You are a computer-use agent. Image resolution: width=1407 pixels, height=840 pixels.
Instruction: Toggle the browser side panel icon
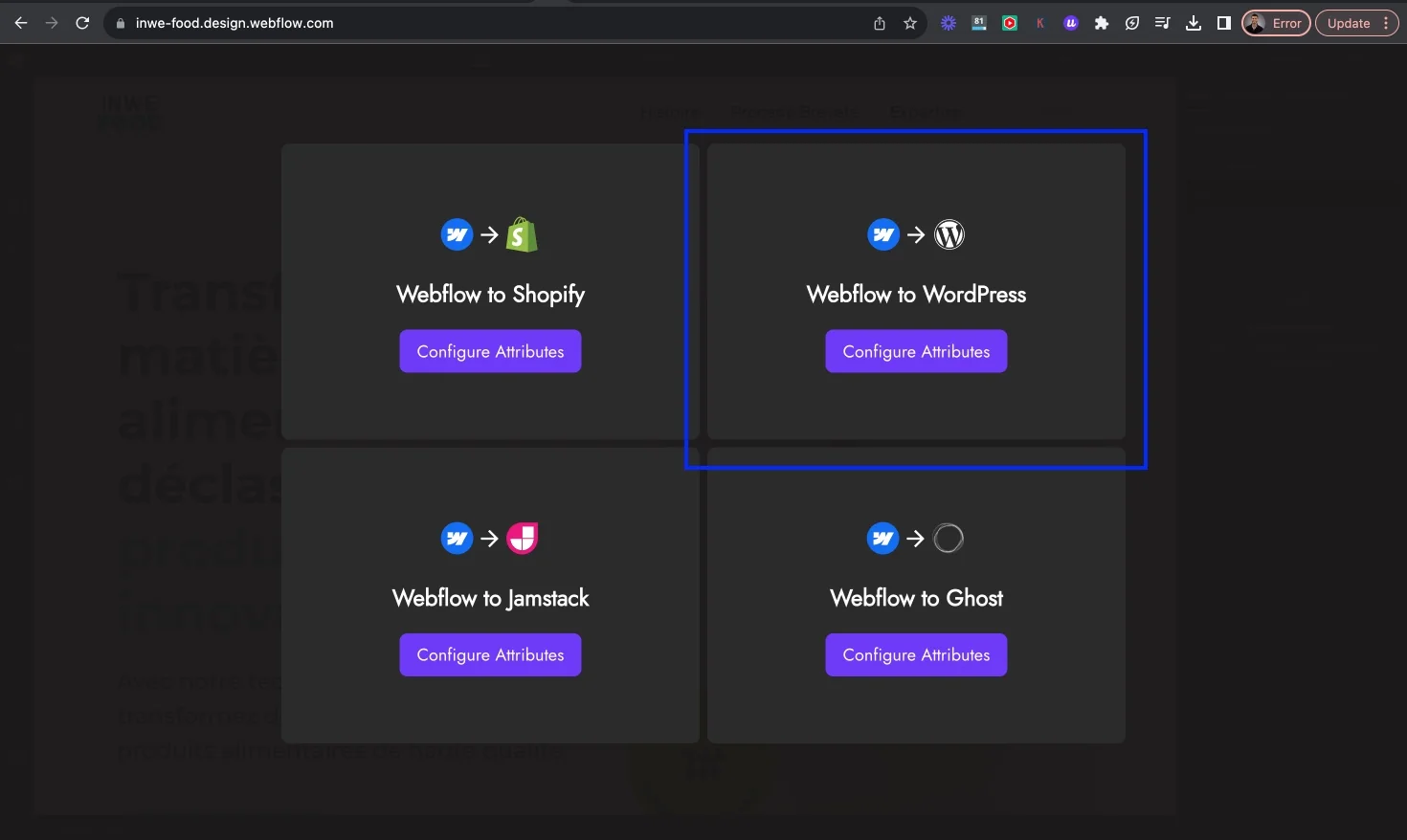(1223, 23)
